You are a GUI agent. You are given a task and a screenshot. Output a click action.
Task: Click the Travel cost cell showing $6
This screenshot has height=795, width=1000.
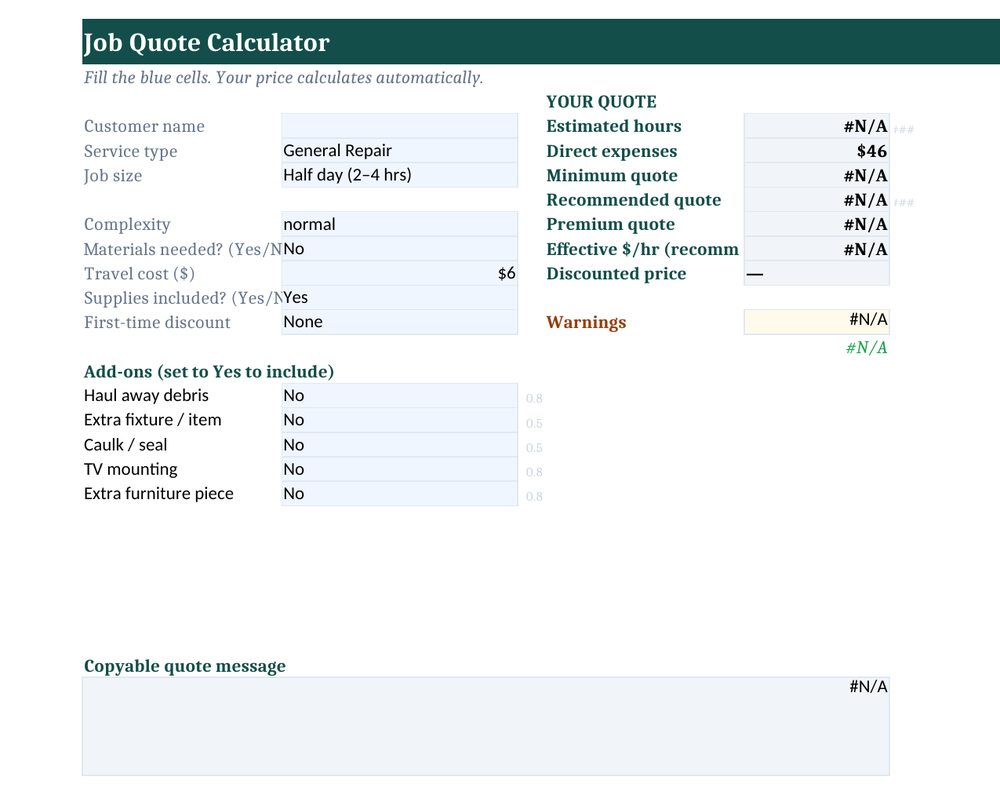click(x=399, y=273)
